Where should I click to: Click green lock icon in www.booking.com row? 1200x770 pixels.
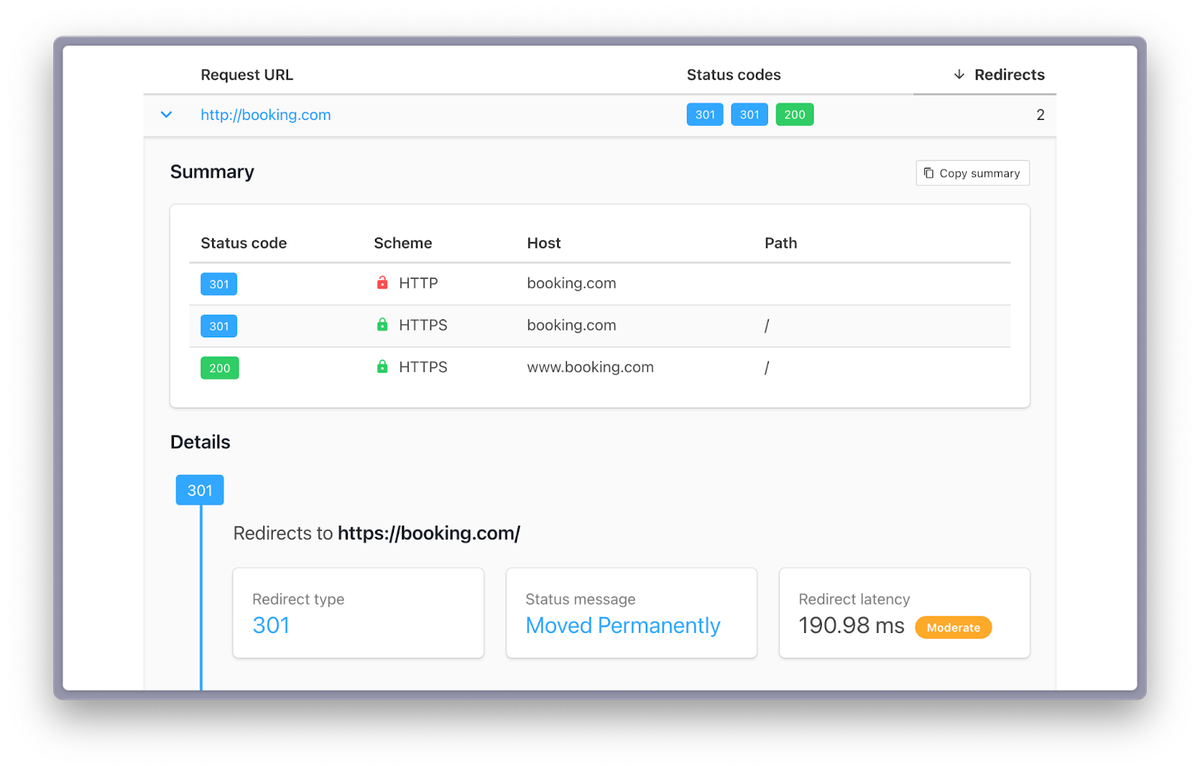pyautogui.click(x=382, y=367)
